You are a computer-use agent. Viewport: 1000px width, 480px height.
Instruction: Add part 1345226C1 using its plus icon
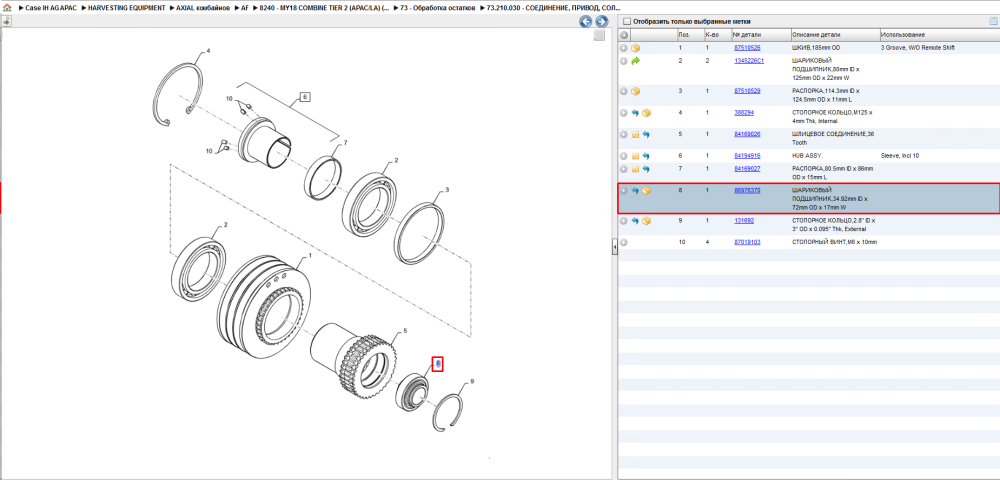click(x=624, y=61)
